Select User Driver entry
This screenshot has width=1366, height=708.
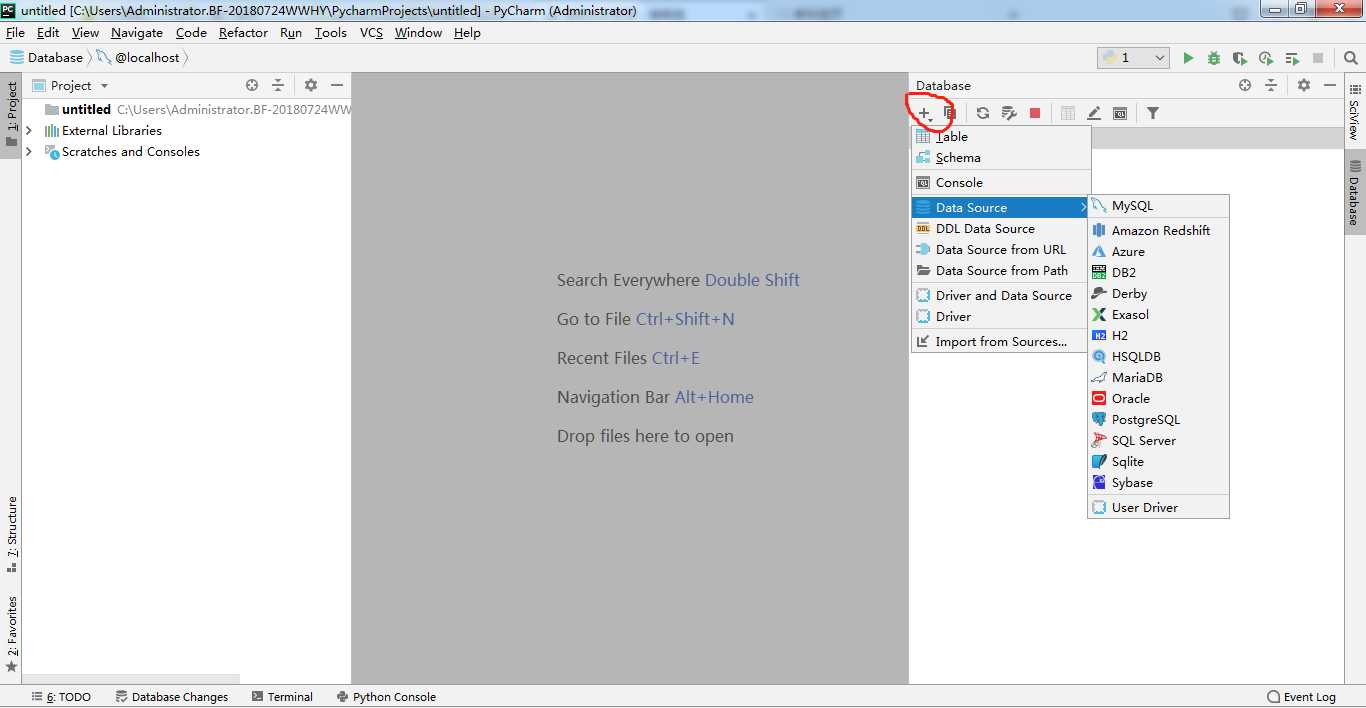coord(1158,508)
